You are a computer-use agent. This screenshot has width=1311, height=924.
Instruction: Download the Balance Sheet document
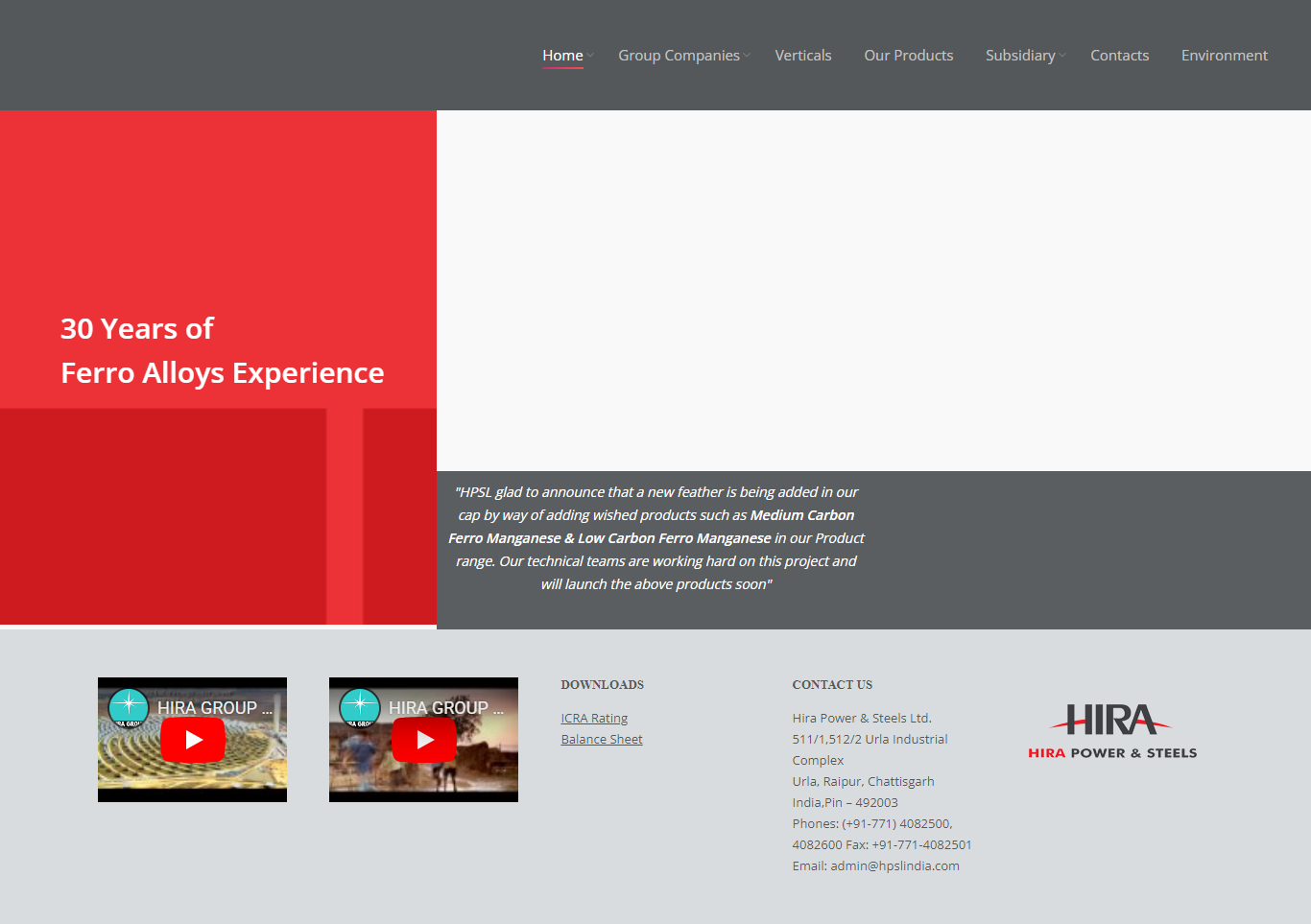click(602, 739)
